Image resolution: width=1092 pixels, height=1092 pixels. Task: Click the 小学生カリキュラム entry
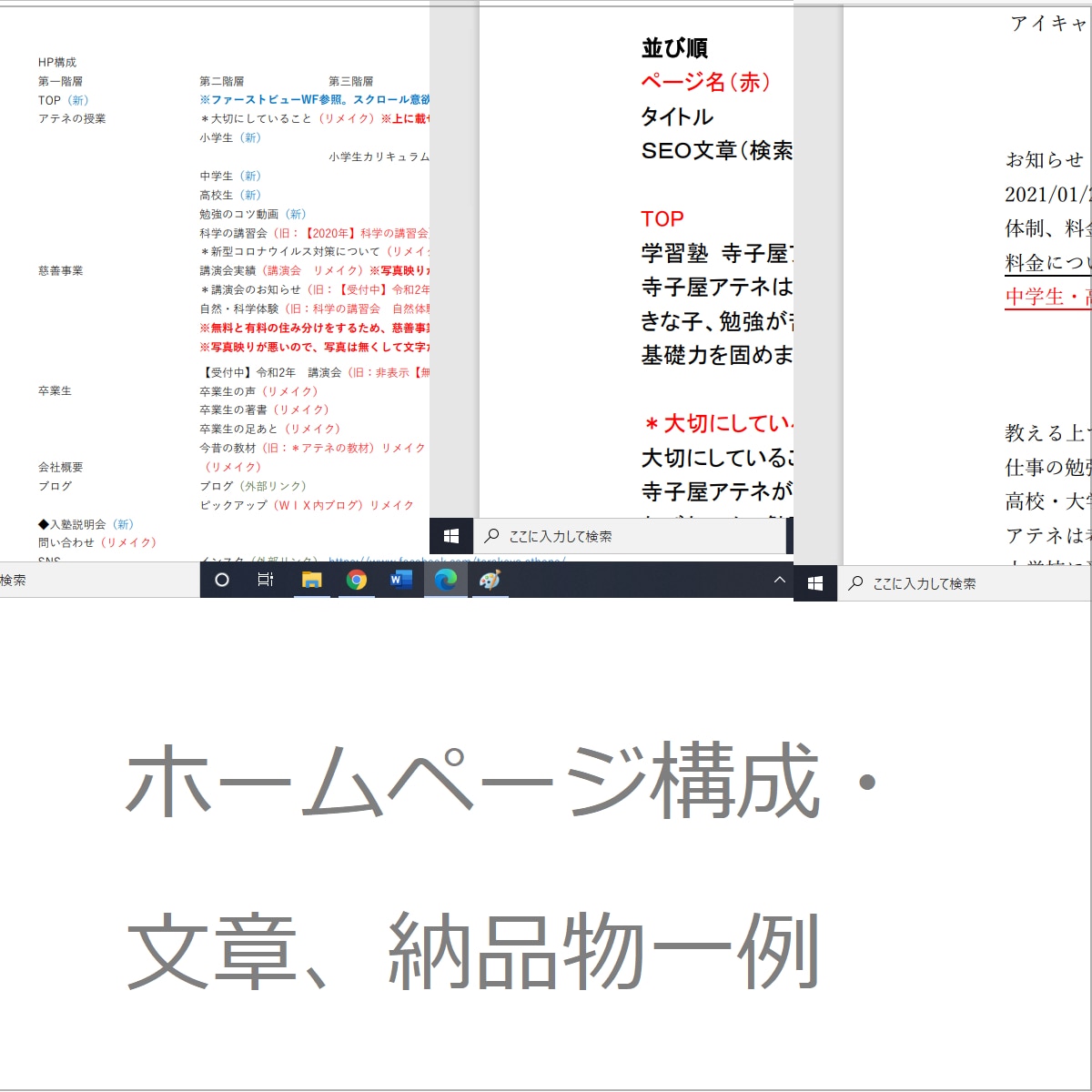(x=379, y=157)
